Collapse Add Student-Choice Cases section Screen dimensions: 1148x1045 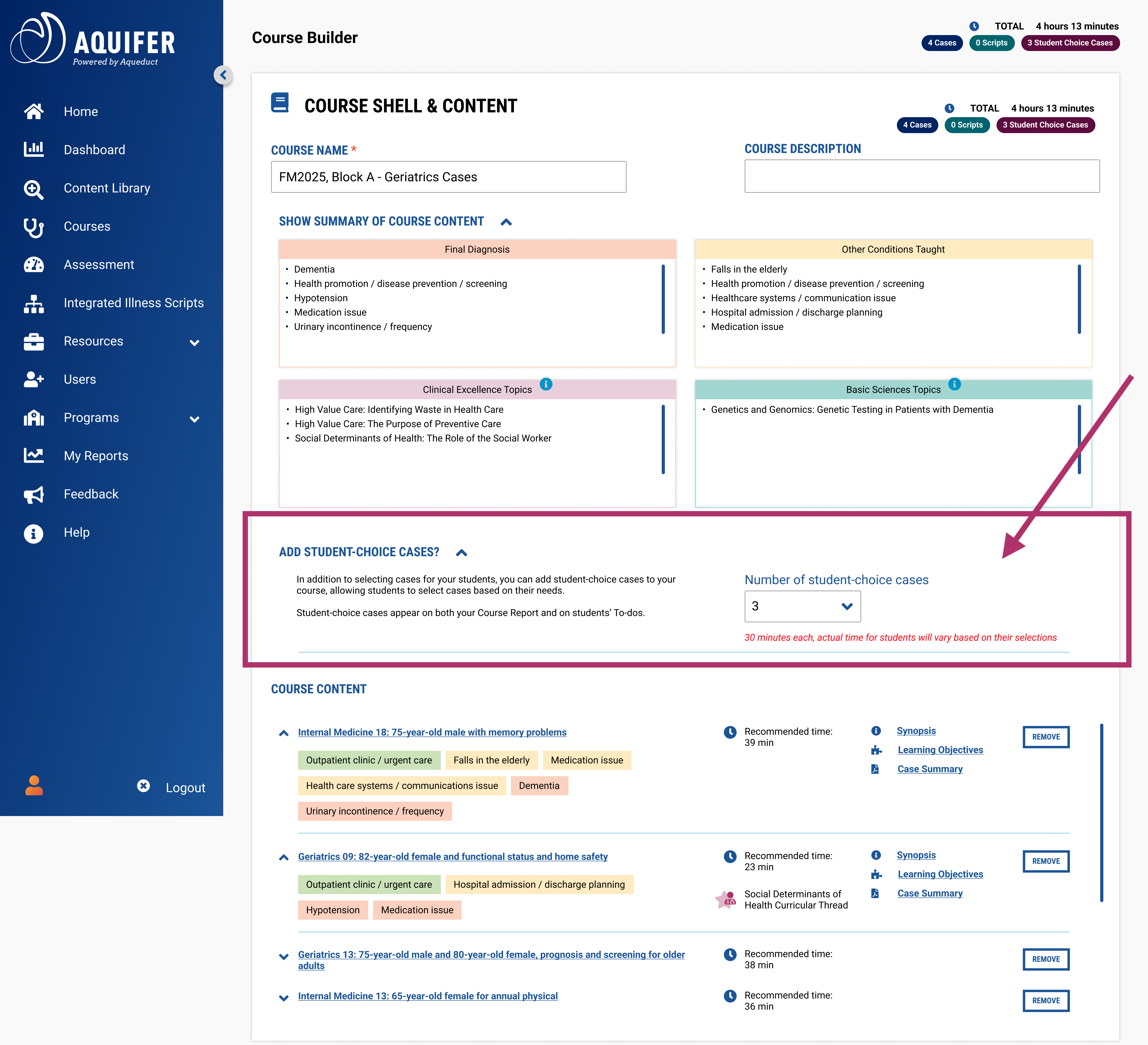(x=461, y=553)
